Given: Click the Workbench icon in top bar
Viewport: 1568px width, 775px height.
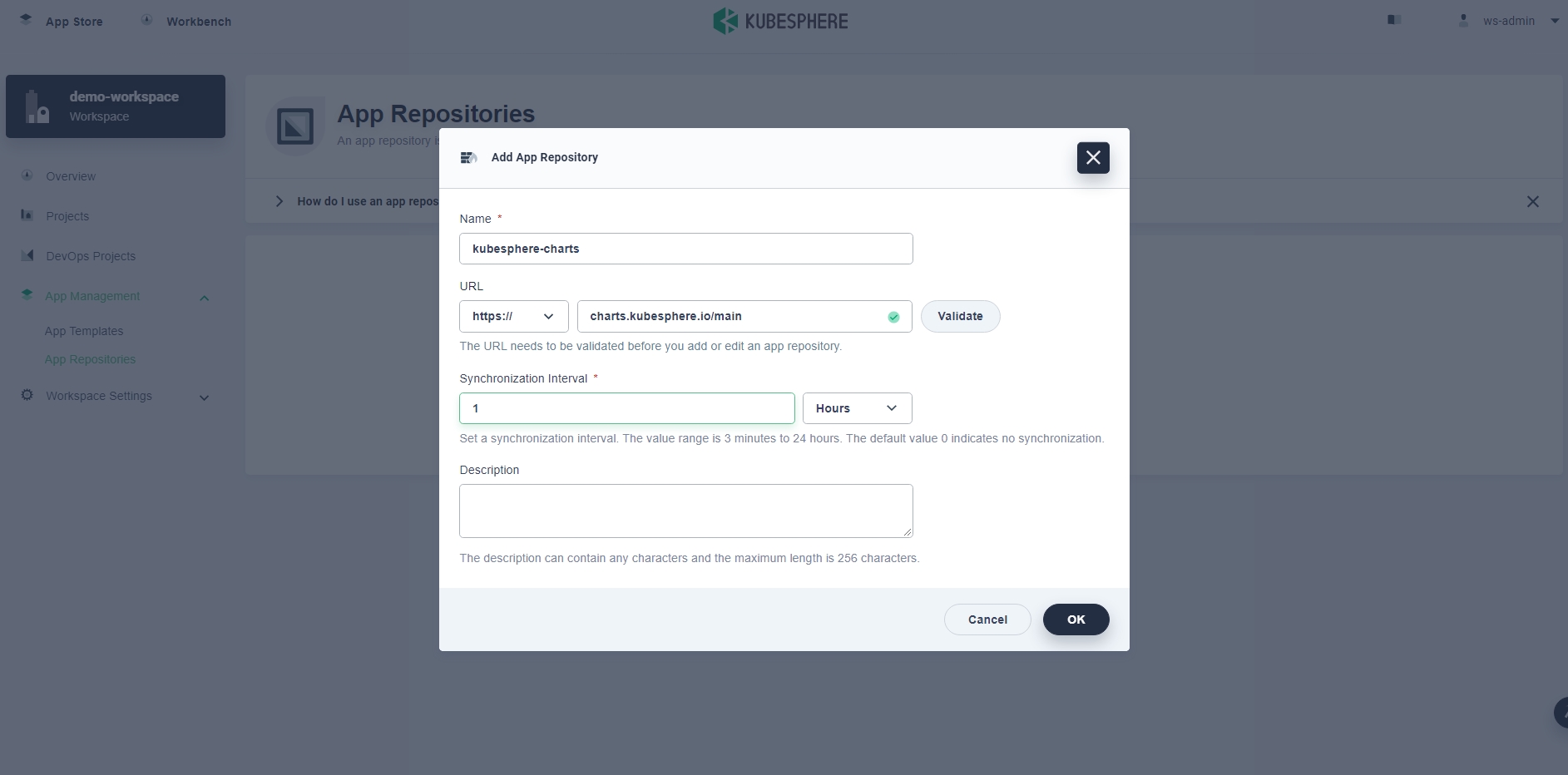Looking at the screenshot, I should coord(147,20).
